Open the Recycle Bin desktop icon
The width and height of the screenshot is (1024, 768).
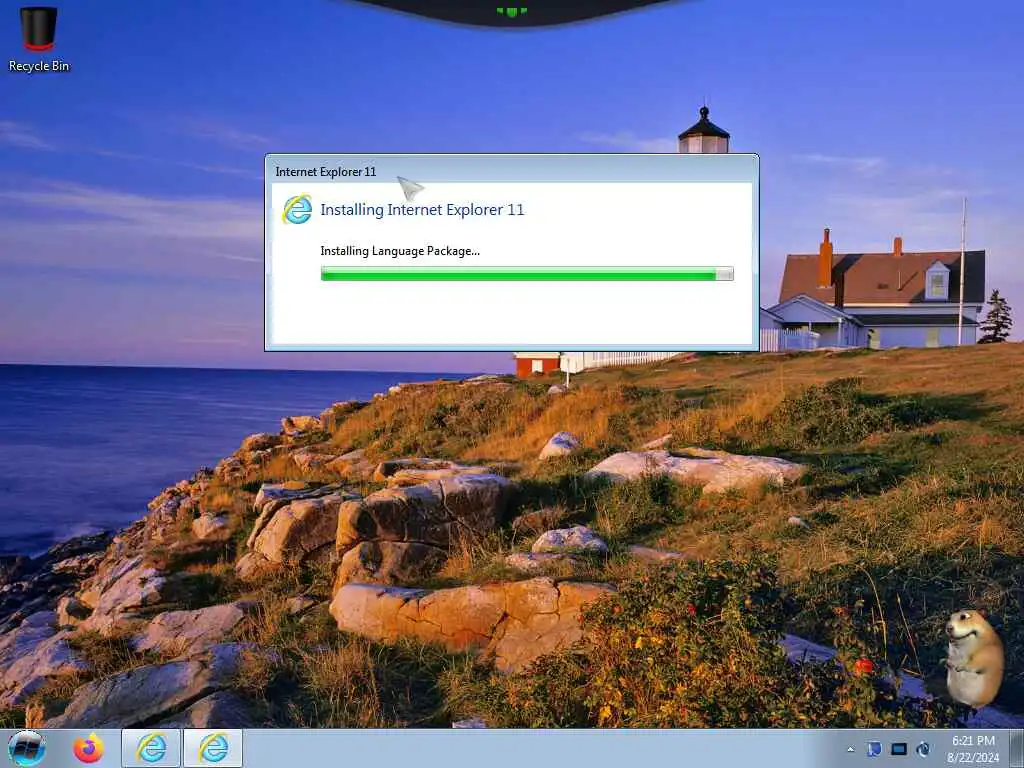(x=39, y=39)
